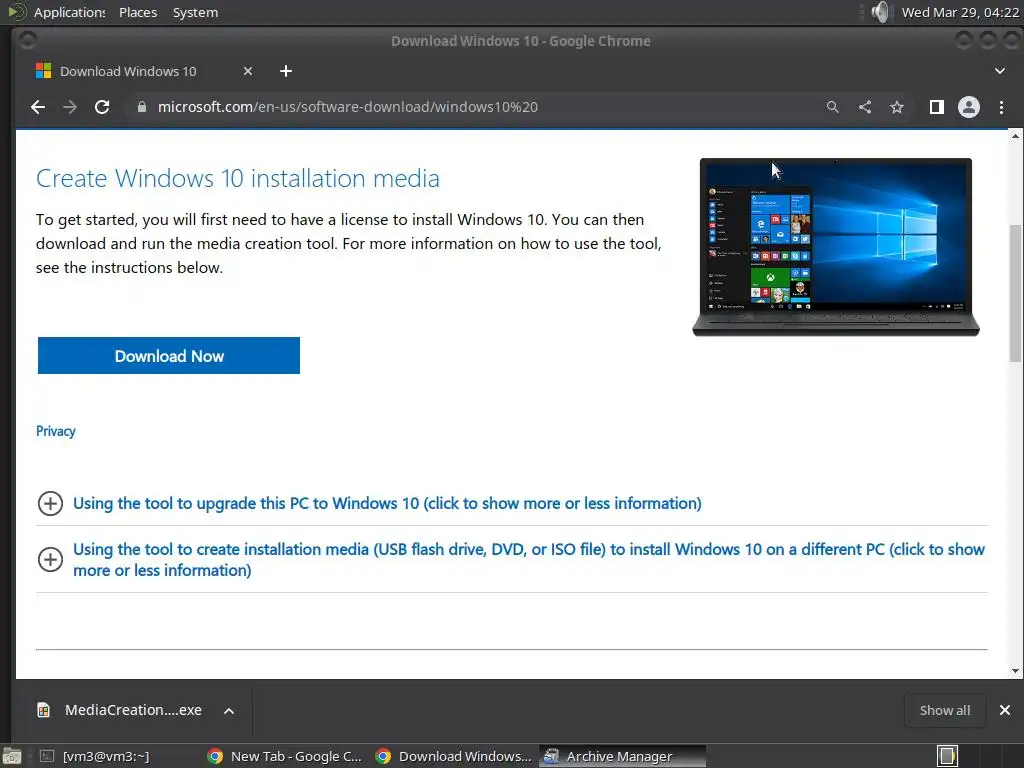
Task: Close the Download Windows 10 tab
Action: click(248, 71)
